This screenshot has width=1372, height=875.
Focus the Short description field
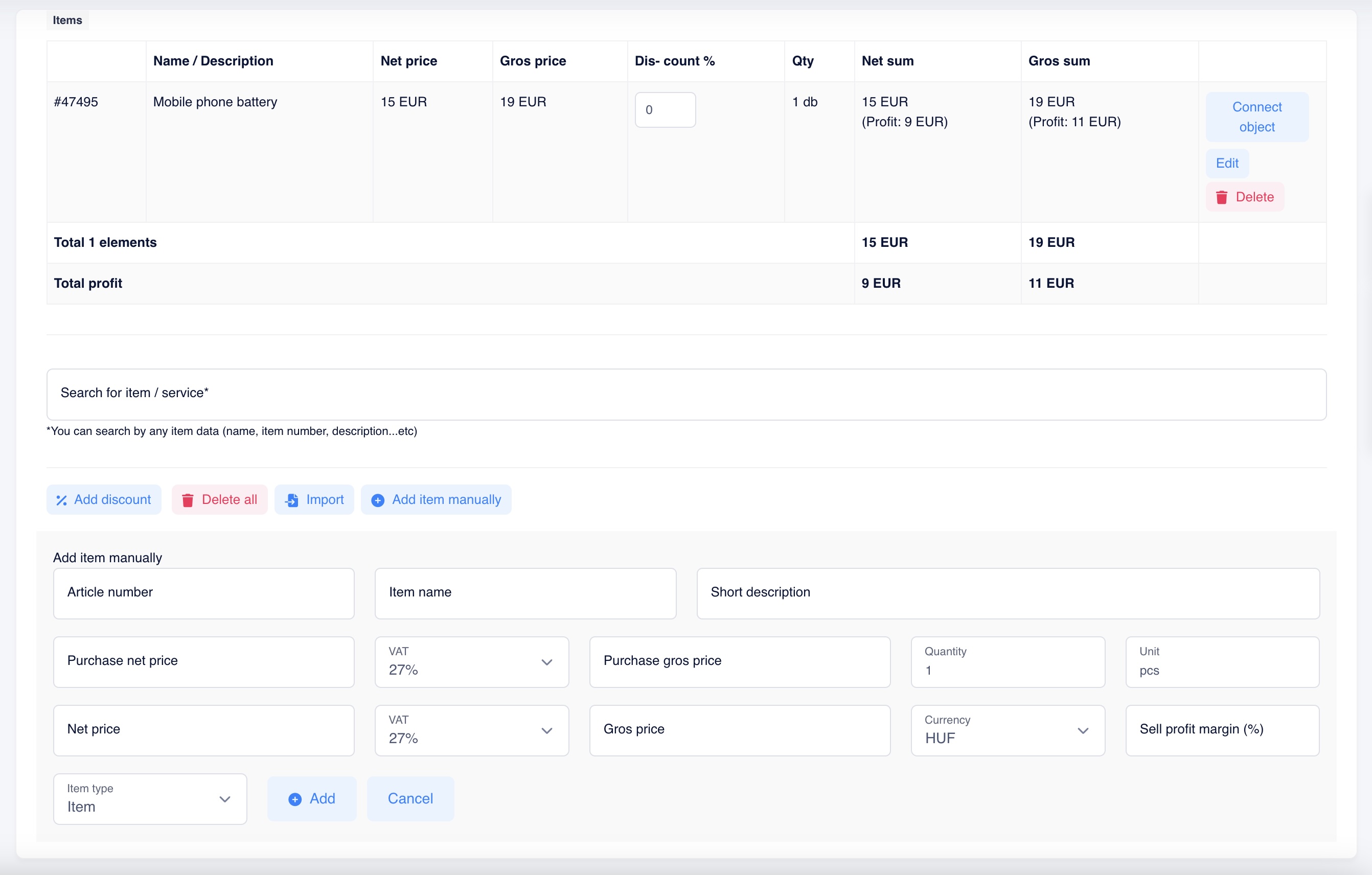point(1008,593)
